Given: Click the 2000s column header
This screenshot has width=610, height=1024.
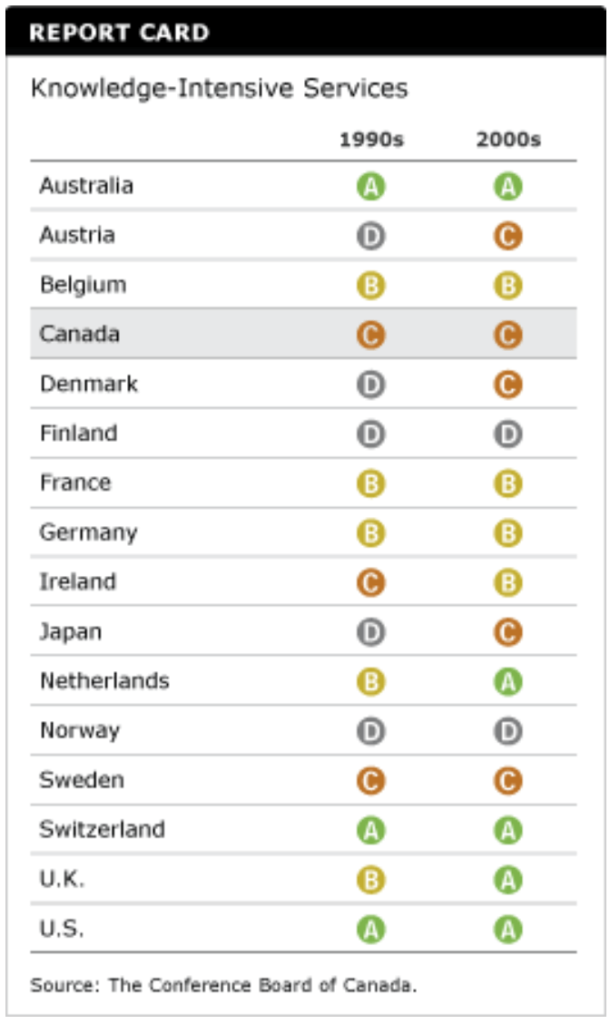Looking at the screenshot, I should coord(508,140).
